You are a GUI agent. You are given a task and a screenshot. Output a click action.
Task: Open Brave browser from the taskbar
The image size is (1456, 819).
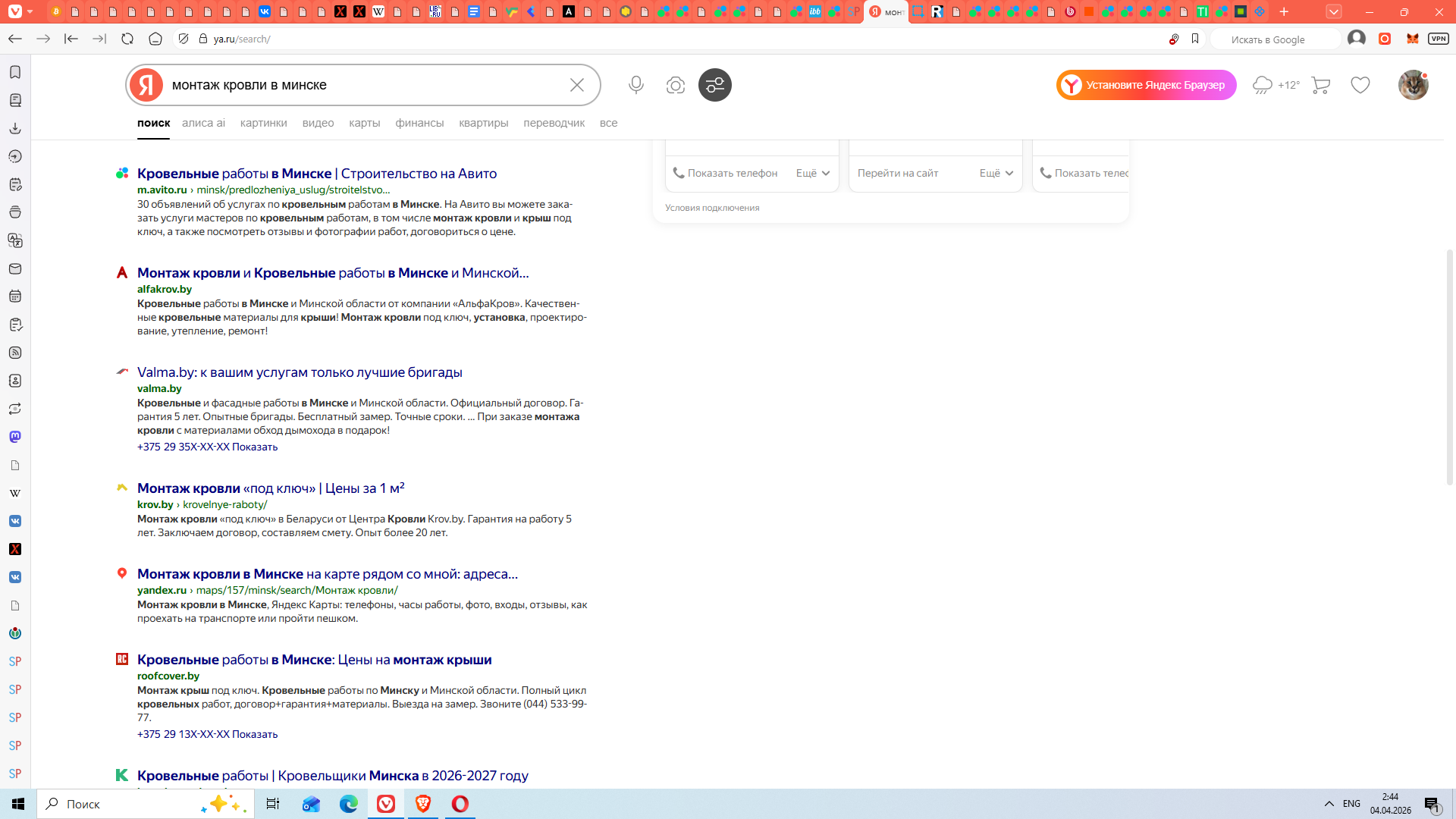pyautogui.click(x=422, y=804)
